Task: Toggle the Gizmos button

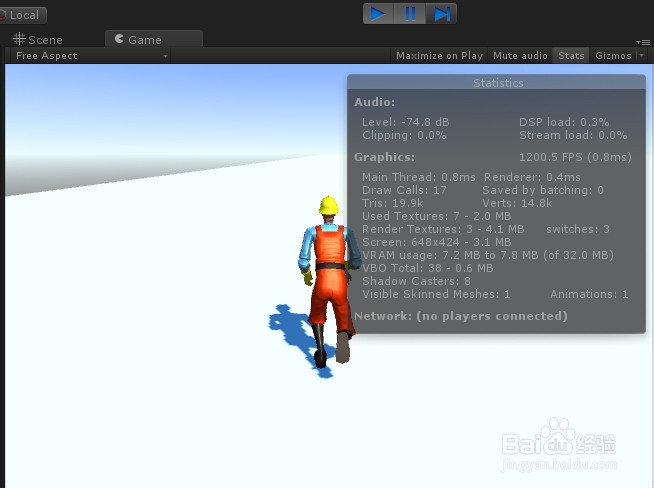Action: (613, 55)
